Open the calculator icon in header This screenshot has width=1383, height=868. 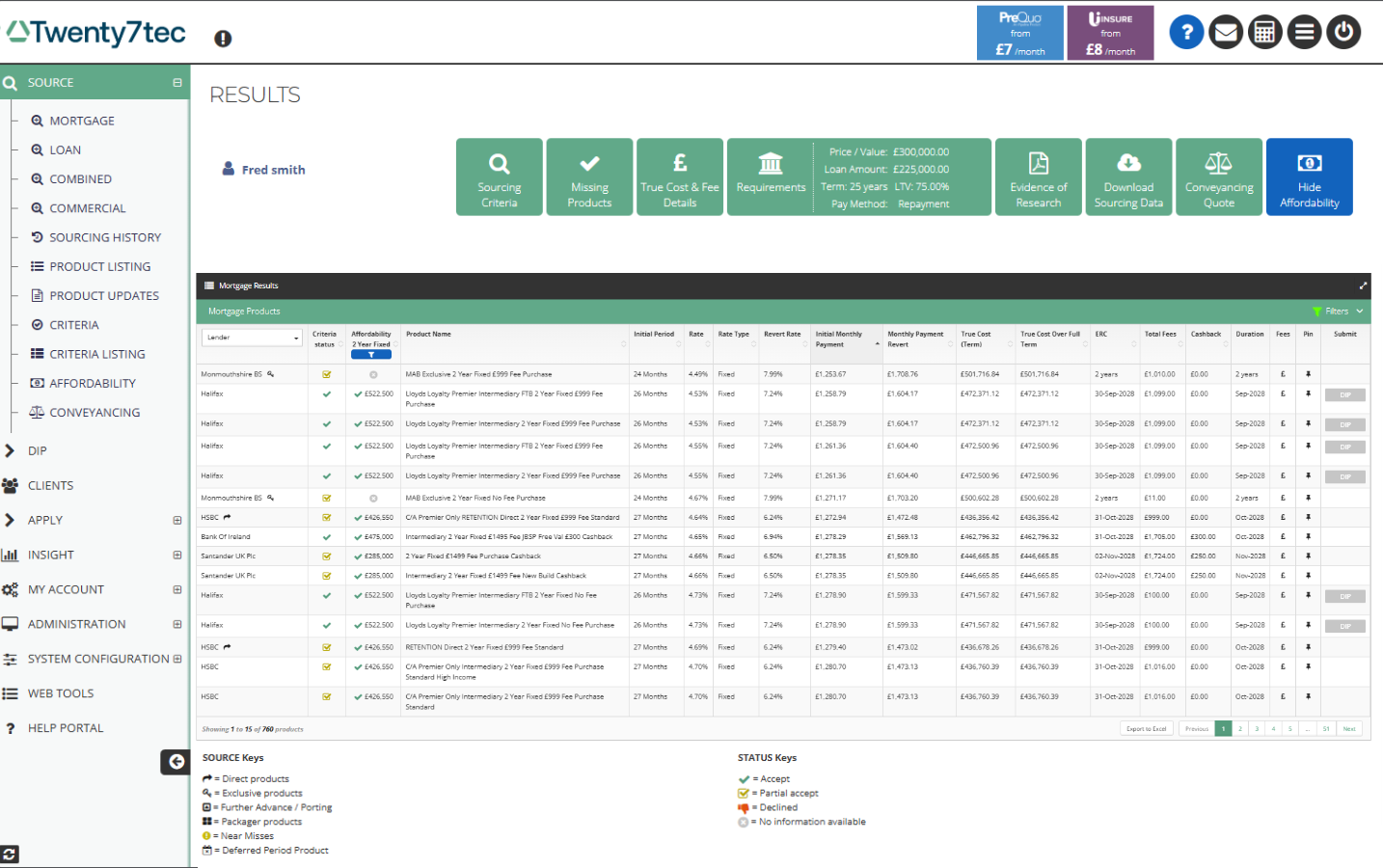(1265, 33)
